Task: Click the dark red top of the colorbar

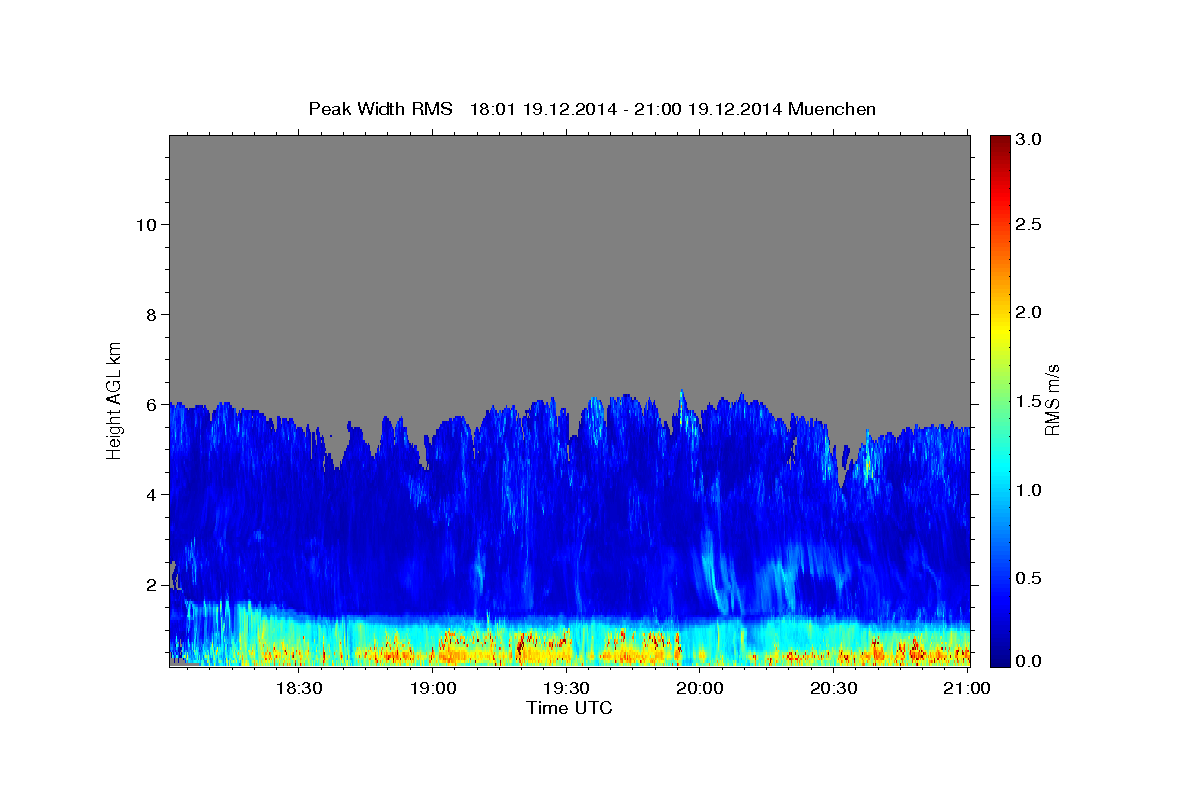Action: pyautogui.click(x=1000, y=145)
